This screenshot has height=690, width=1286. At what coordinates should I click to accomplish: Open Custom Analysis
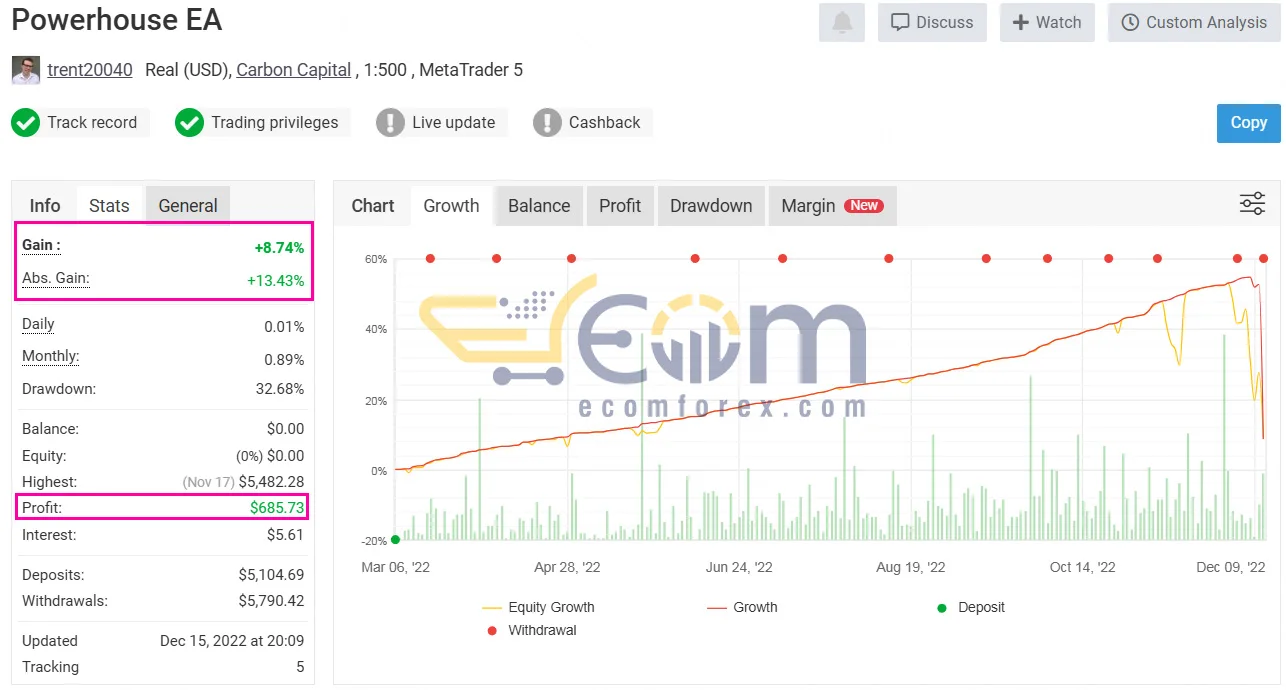tap(1194, 22)
